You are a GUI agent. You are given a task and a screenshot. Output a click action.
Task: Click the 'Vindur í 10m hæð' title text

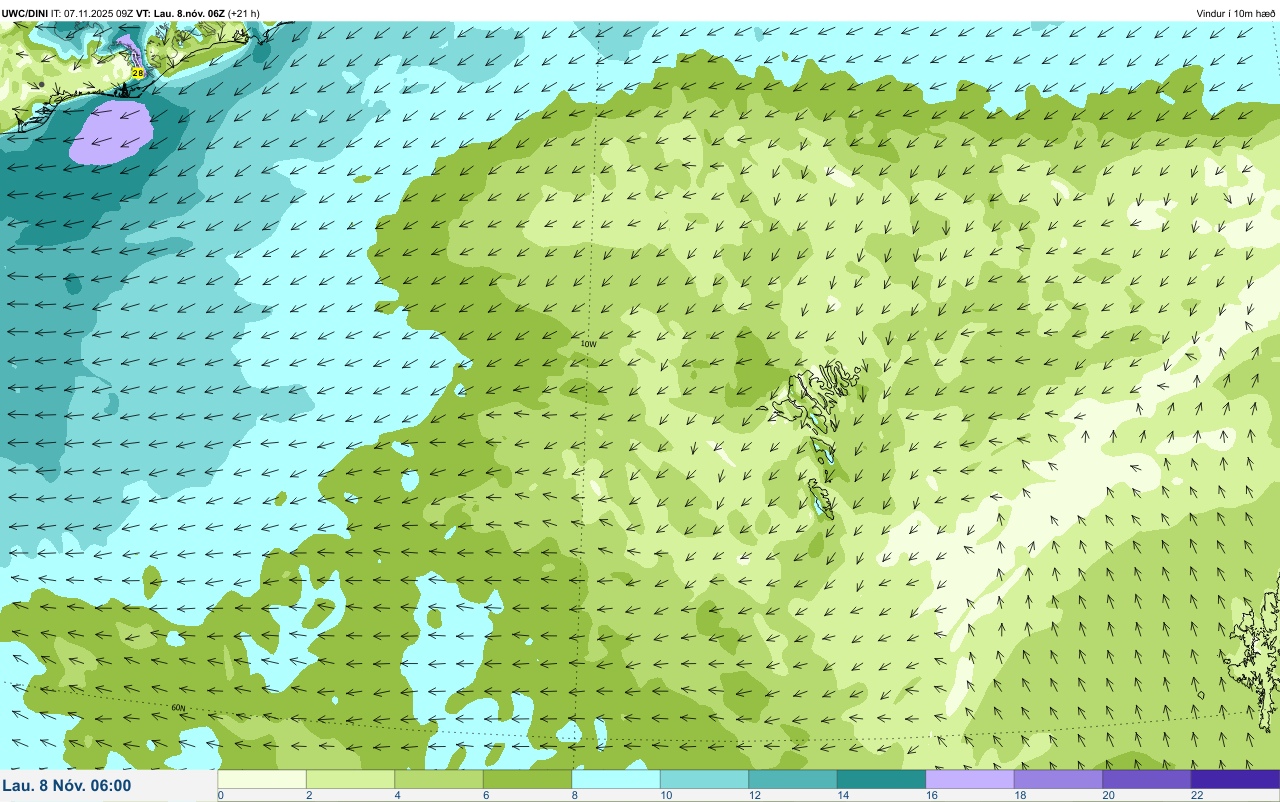1236,13
